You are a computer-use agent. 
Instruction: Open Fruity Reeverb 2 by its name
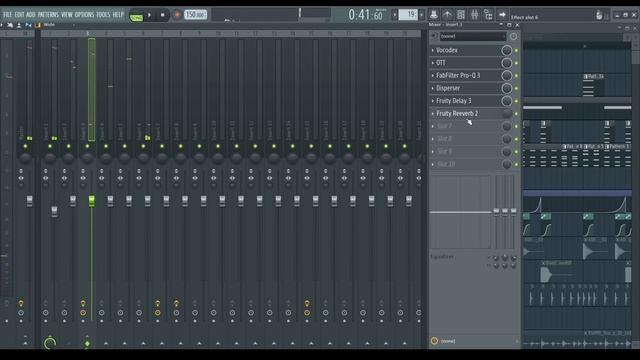(457, 113)
